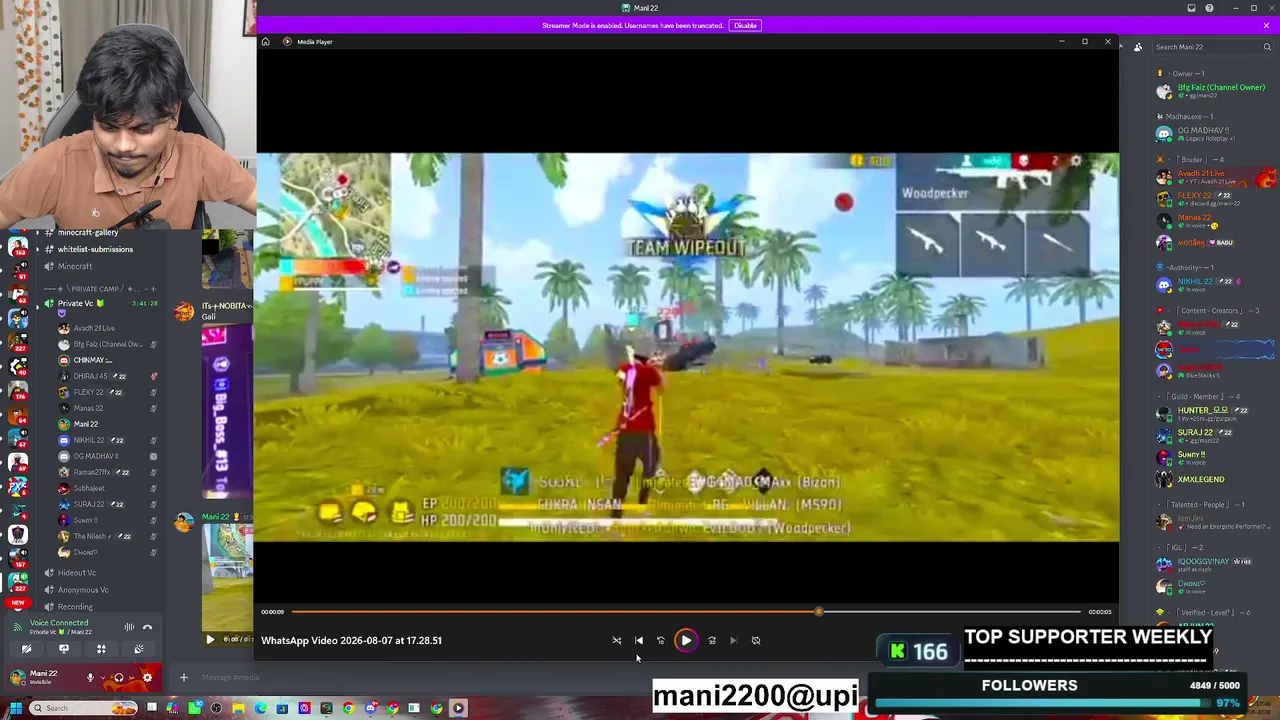
Task: Join the Recording voice channel
Action: 75,607
